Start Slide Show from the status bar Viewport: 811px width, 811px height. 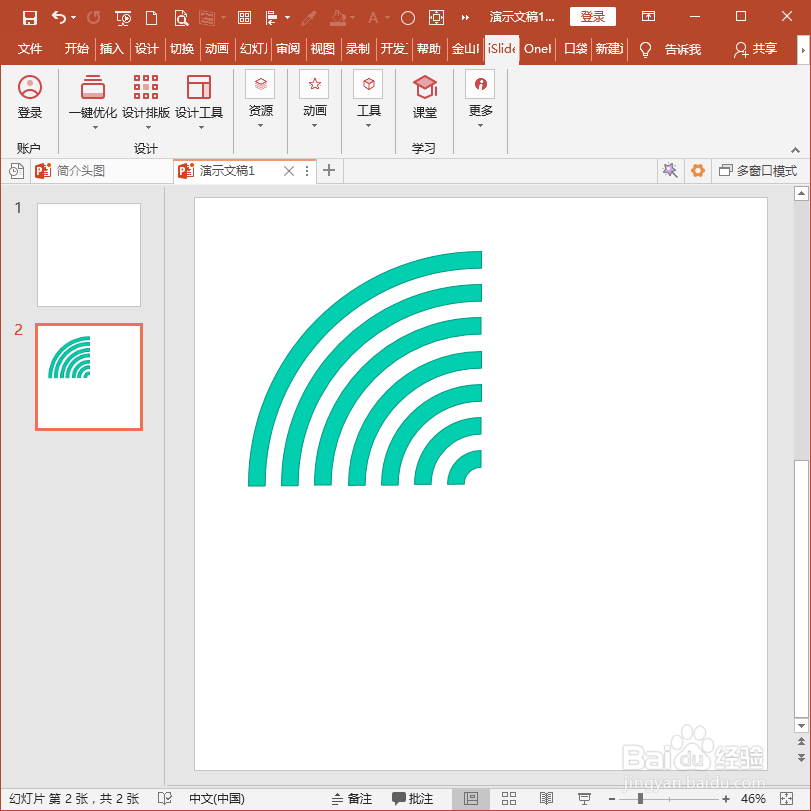(584, 799)
